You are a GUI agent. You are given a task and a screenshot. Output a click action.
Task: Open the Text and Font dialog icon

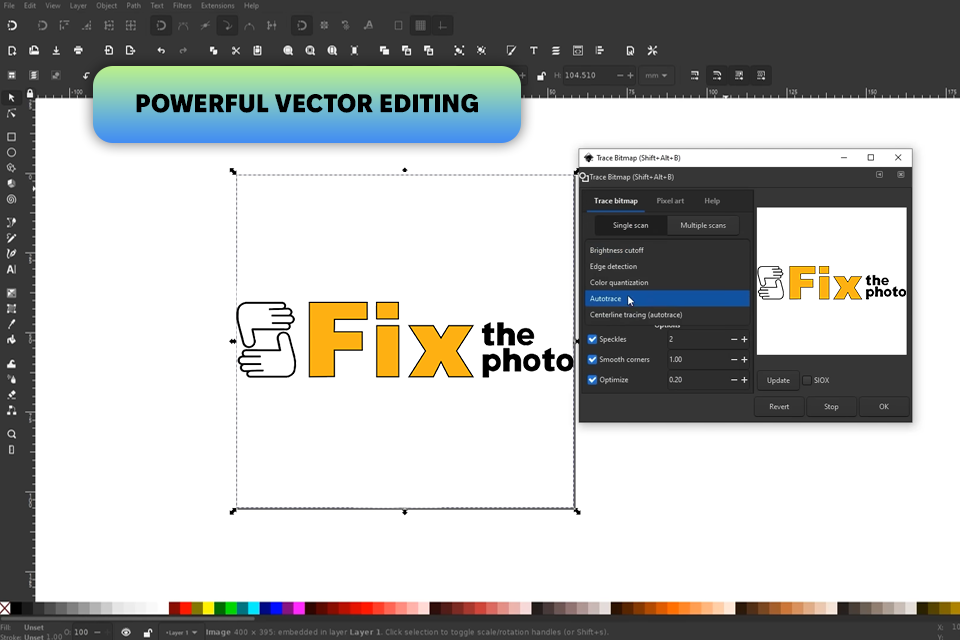pyautogui.click(x=533, y=50)
